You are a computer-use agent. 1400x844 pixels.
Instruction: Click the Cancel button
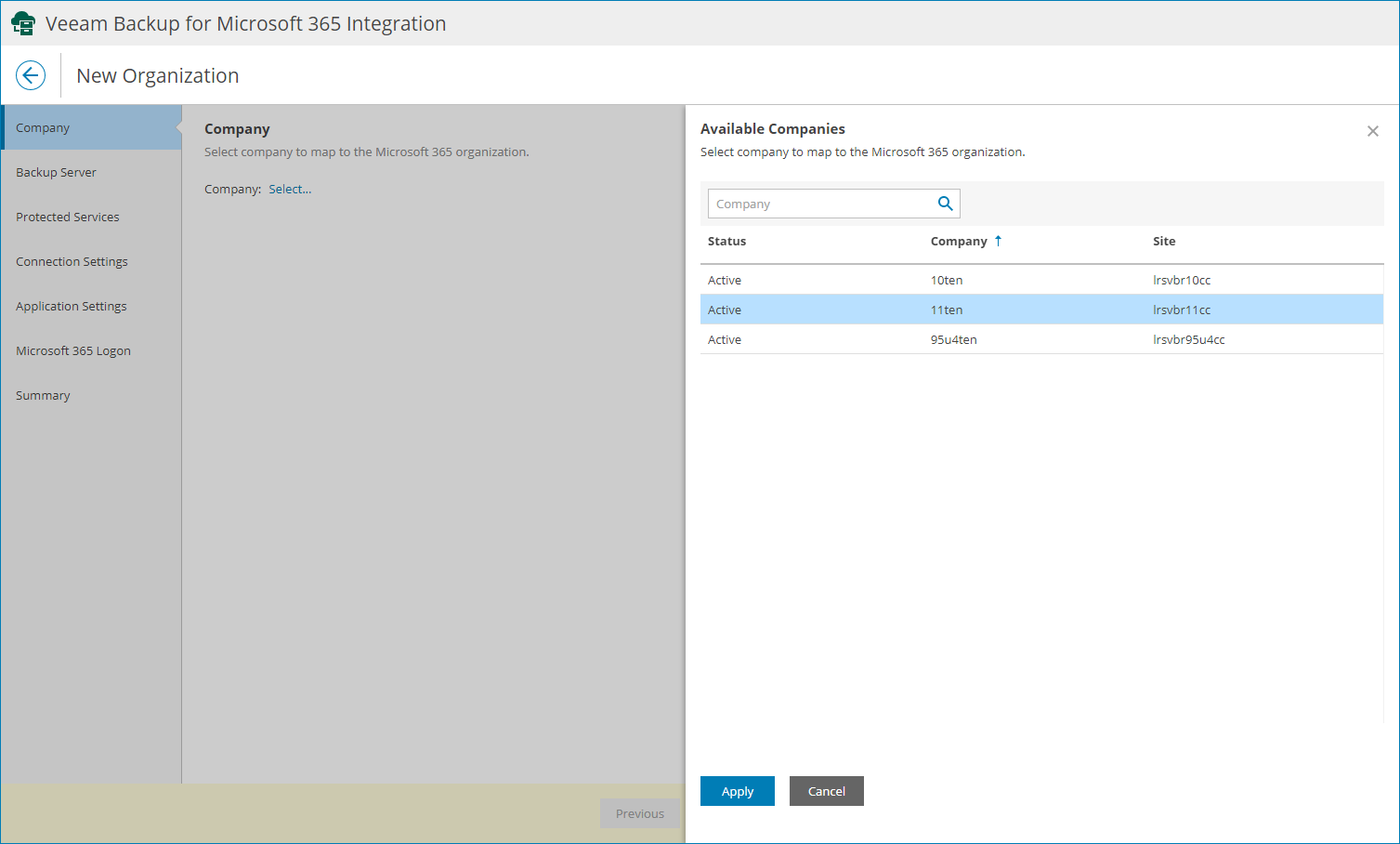826,791
